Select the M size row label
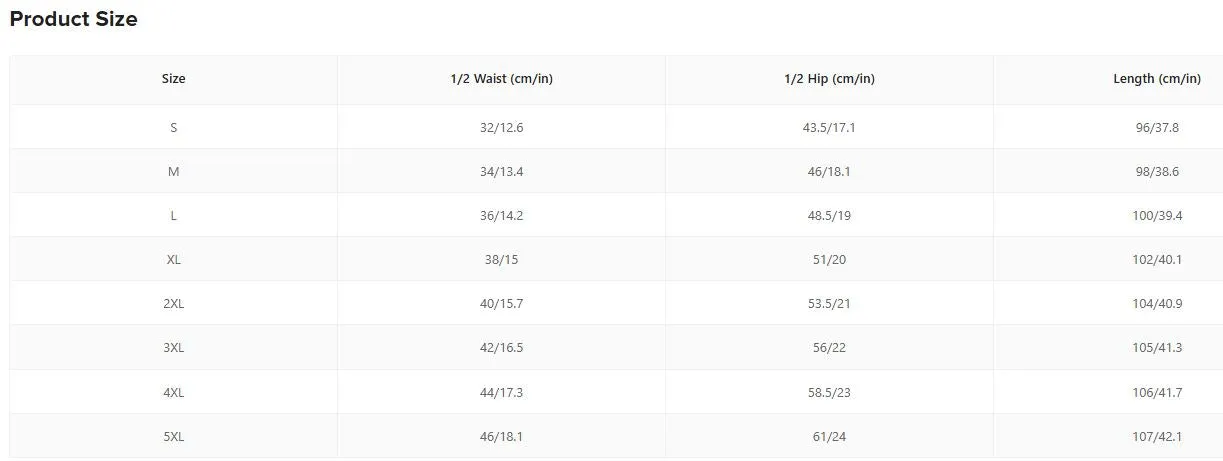The image size is (1223, 461). tap(173, 172)
